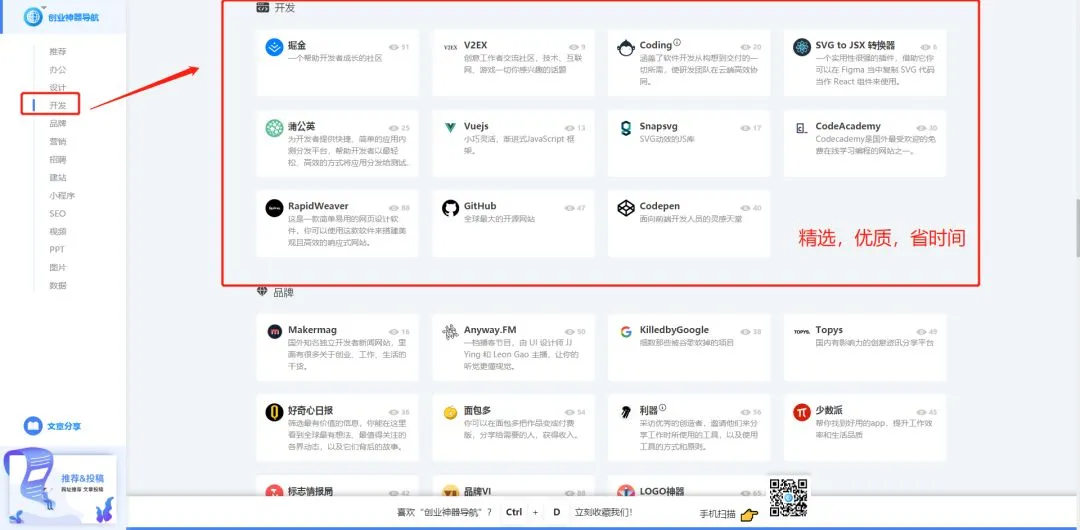Click the SVG to JSX React icon
1080x530 pixels.
(802, 48)
